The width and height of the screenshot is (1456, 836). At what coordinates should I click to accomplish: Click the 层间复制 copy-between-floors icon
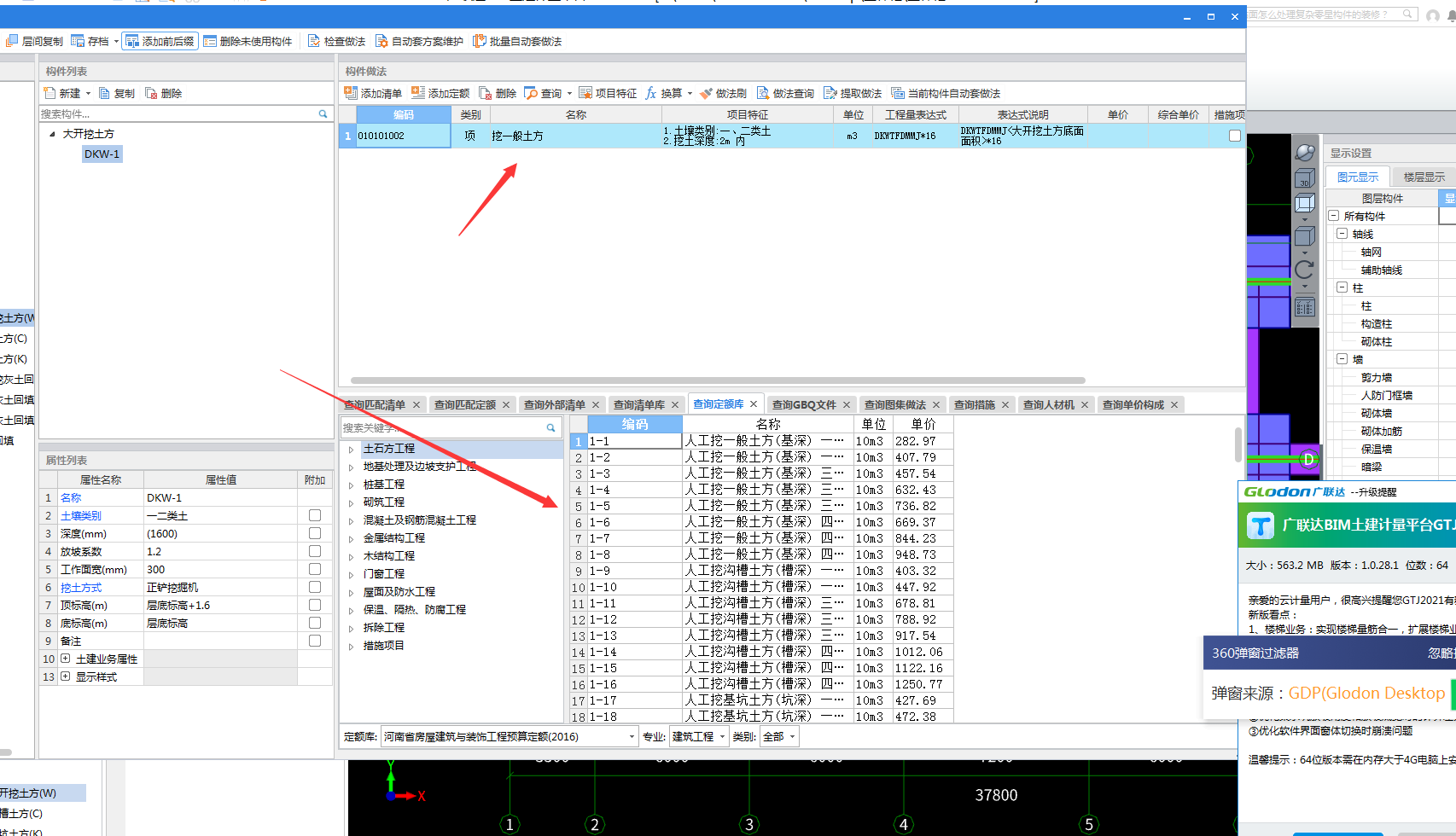[11, 41]
